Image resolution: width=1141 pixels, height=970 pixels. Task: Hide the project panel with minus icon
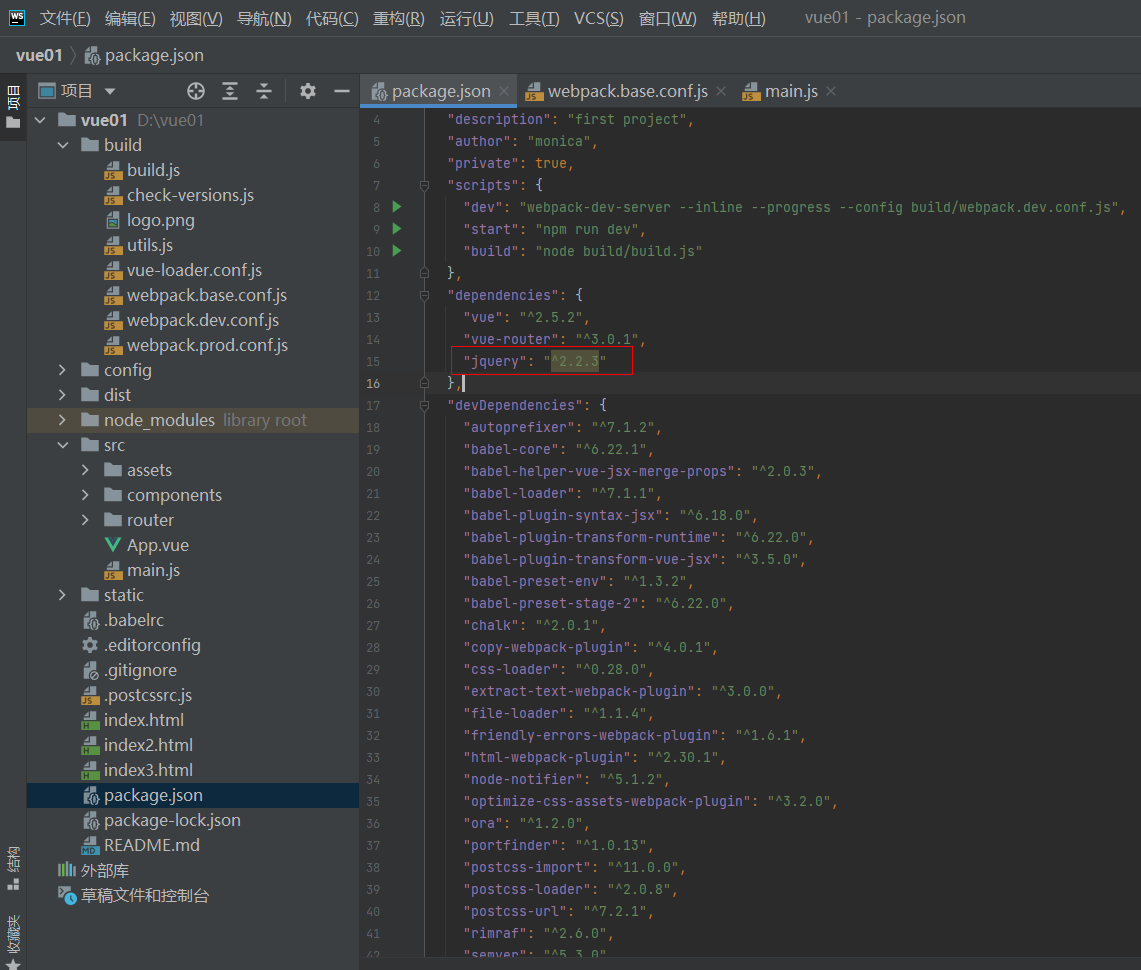[x=342, y=91]
